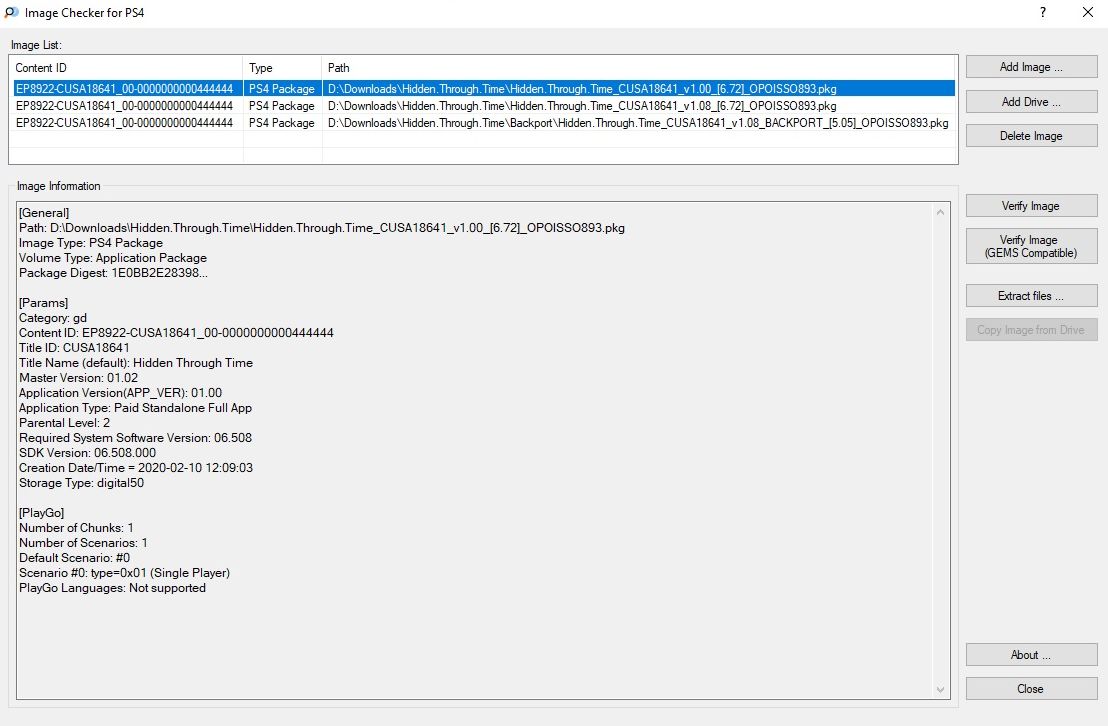Select the v1.00_[6.72] package row path
The height and width of the screenshot is (726, 1108).
pos(582,89)
